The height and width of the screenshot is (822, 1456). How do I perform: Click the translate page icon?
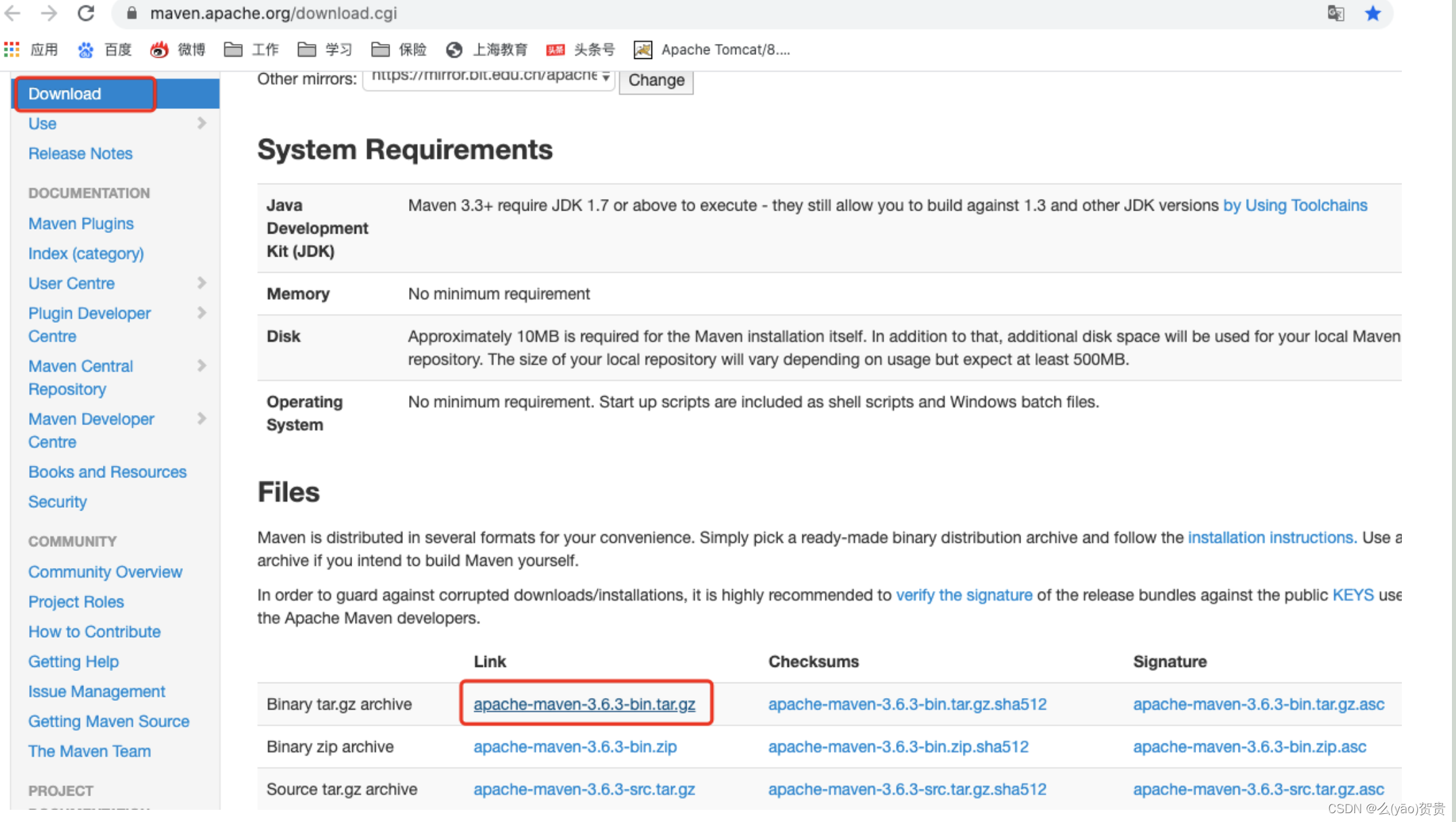point(1335,14)
